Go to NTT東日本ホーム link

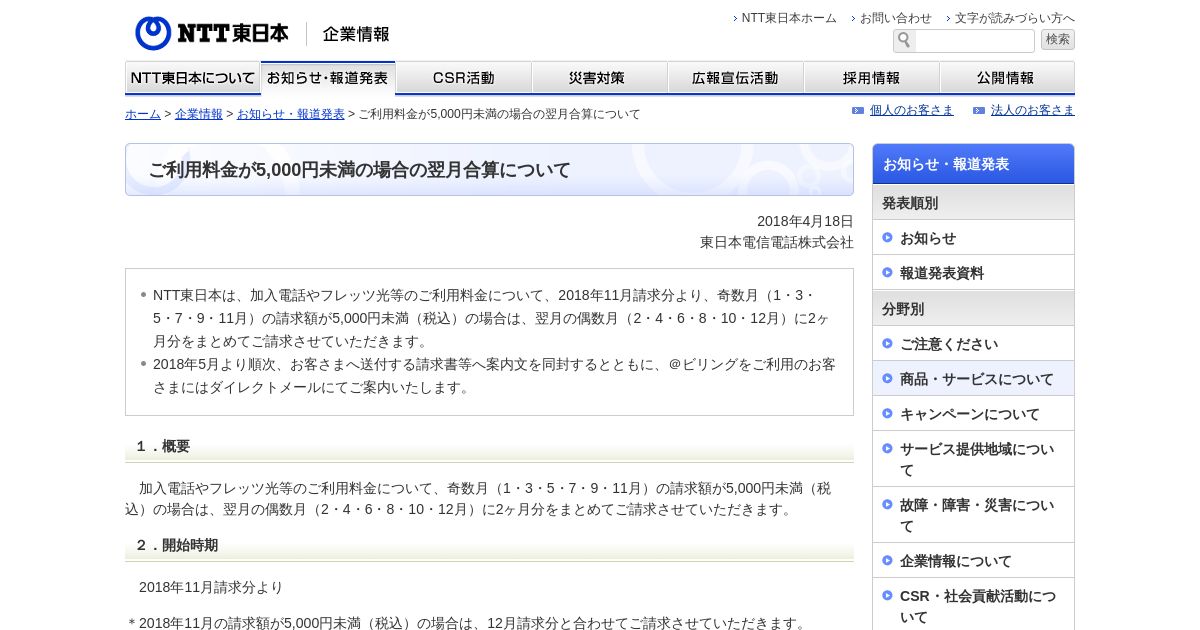coord(789,18)
